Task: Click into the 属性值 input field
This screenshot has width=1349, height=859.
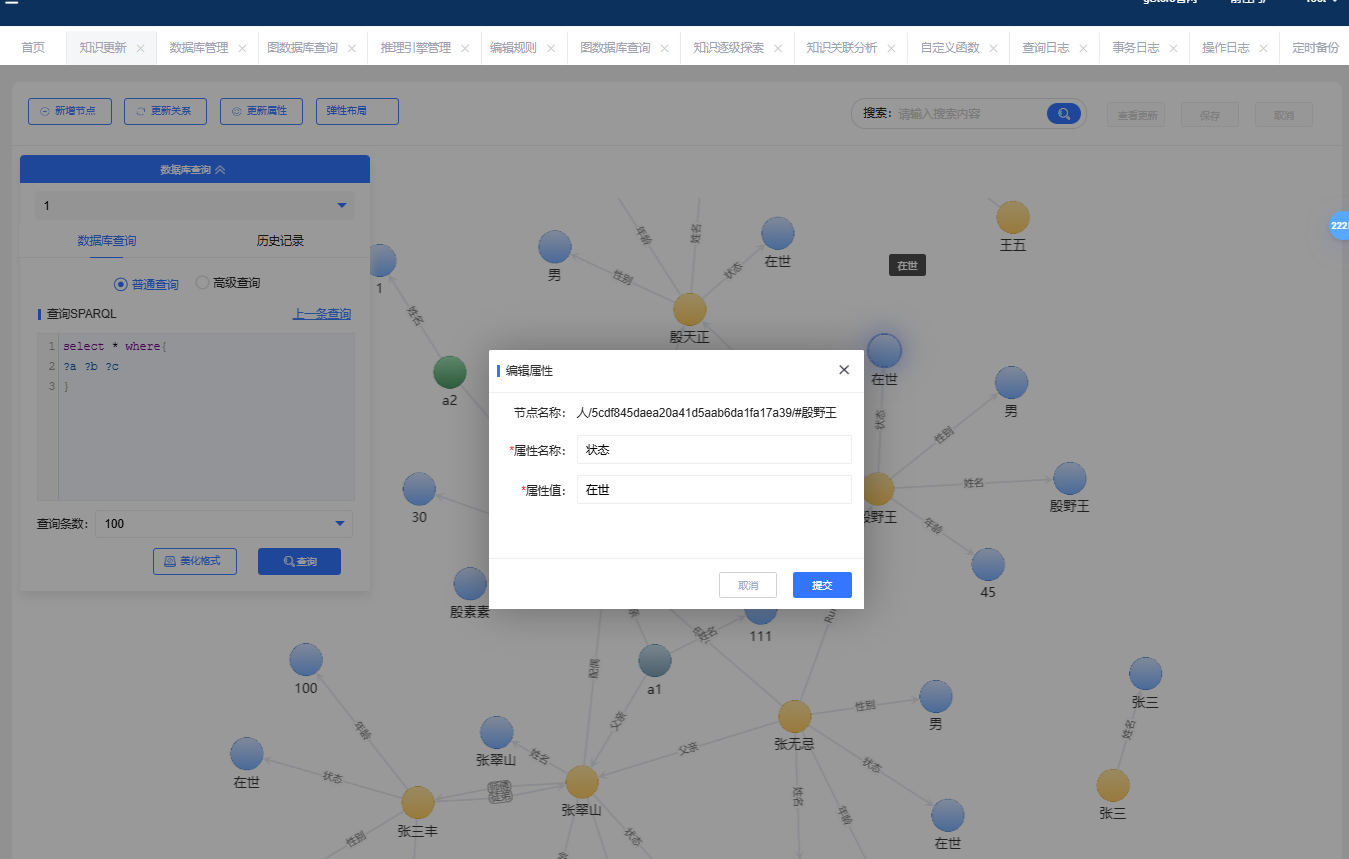Action: pos(713,490)
